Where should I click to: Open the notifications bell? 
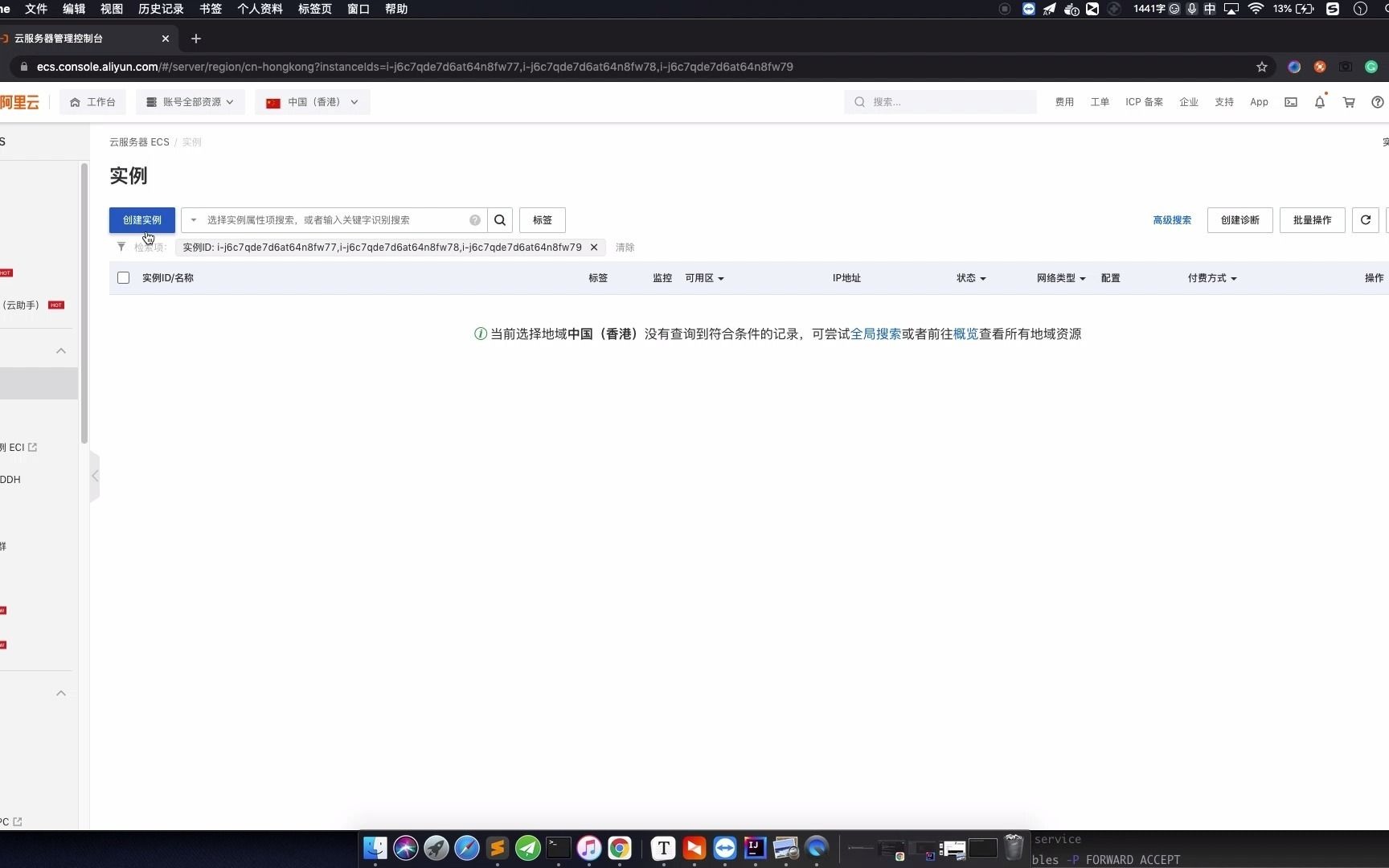point(1319,102)
